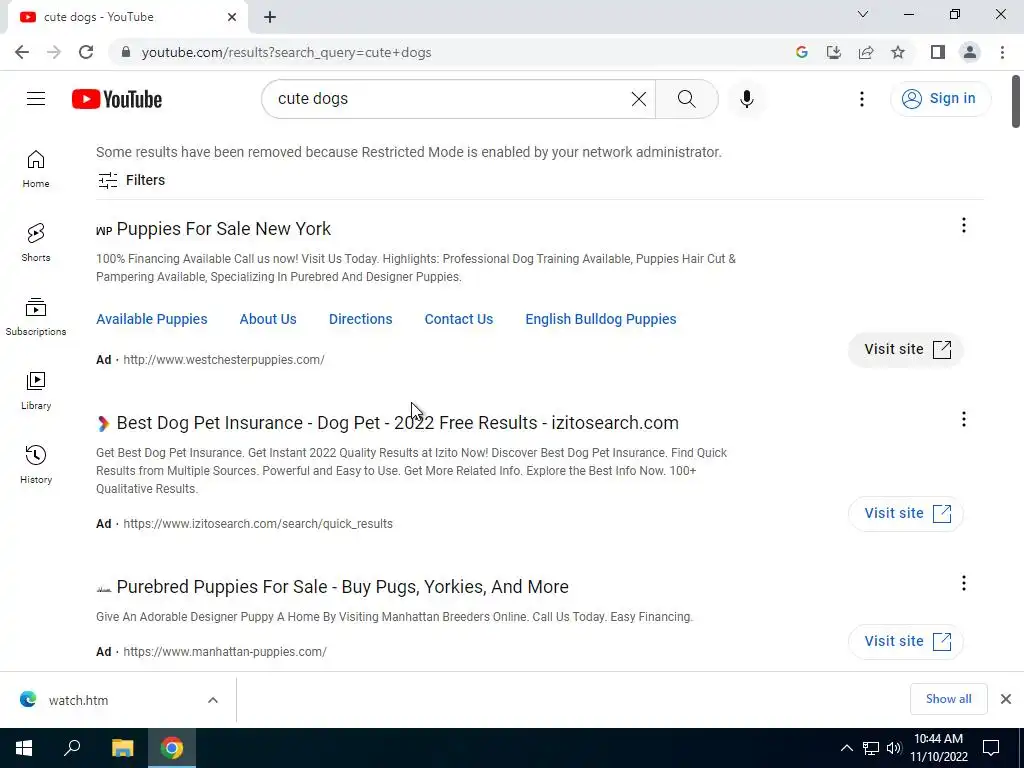Image resolution: width=1024 pixels, height=768 pixels.
Task: Search with your voice microphone icon
Action: point(746,99)
